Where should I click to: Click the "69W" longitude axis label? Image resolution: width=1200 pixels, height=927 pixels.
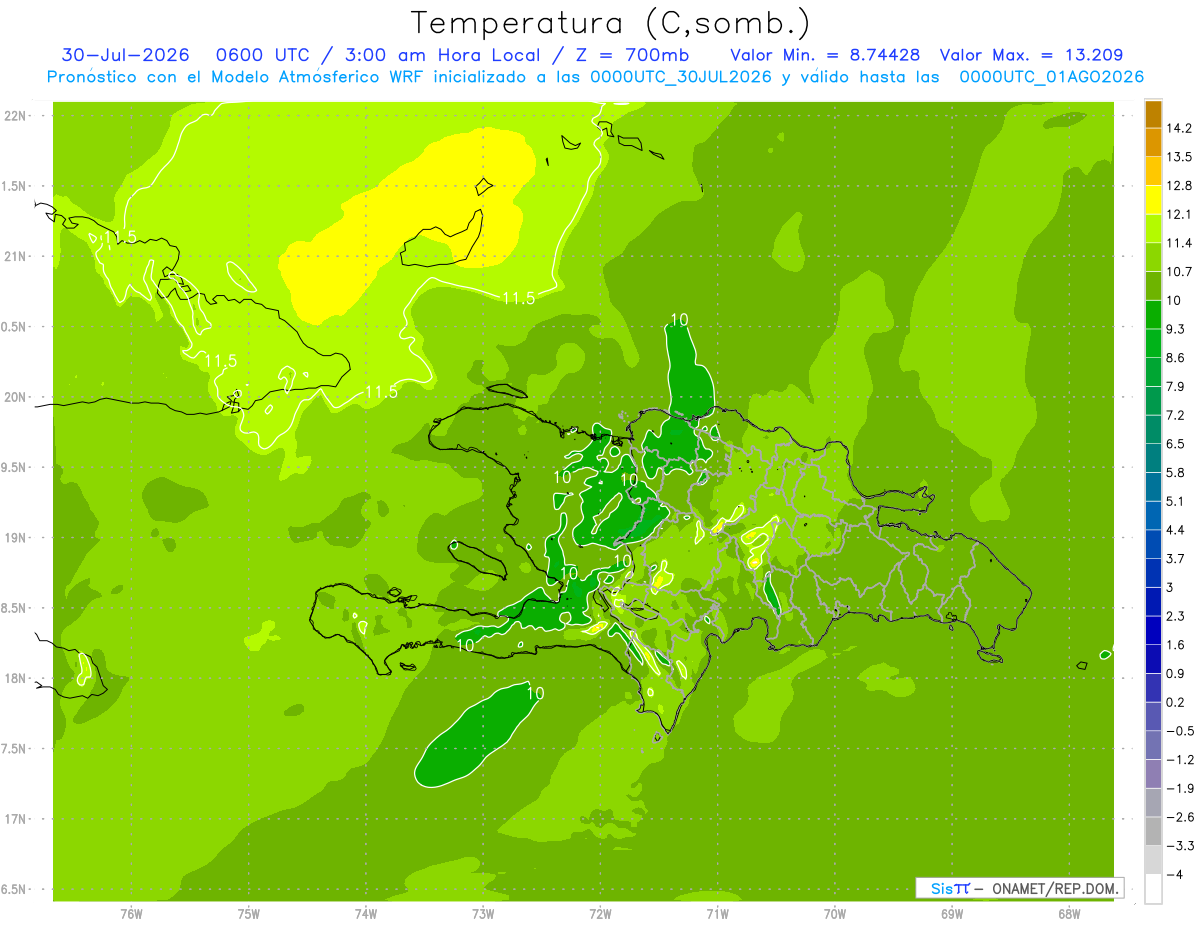tap(952, 914)
